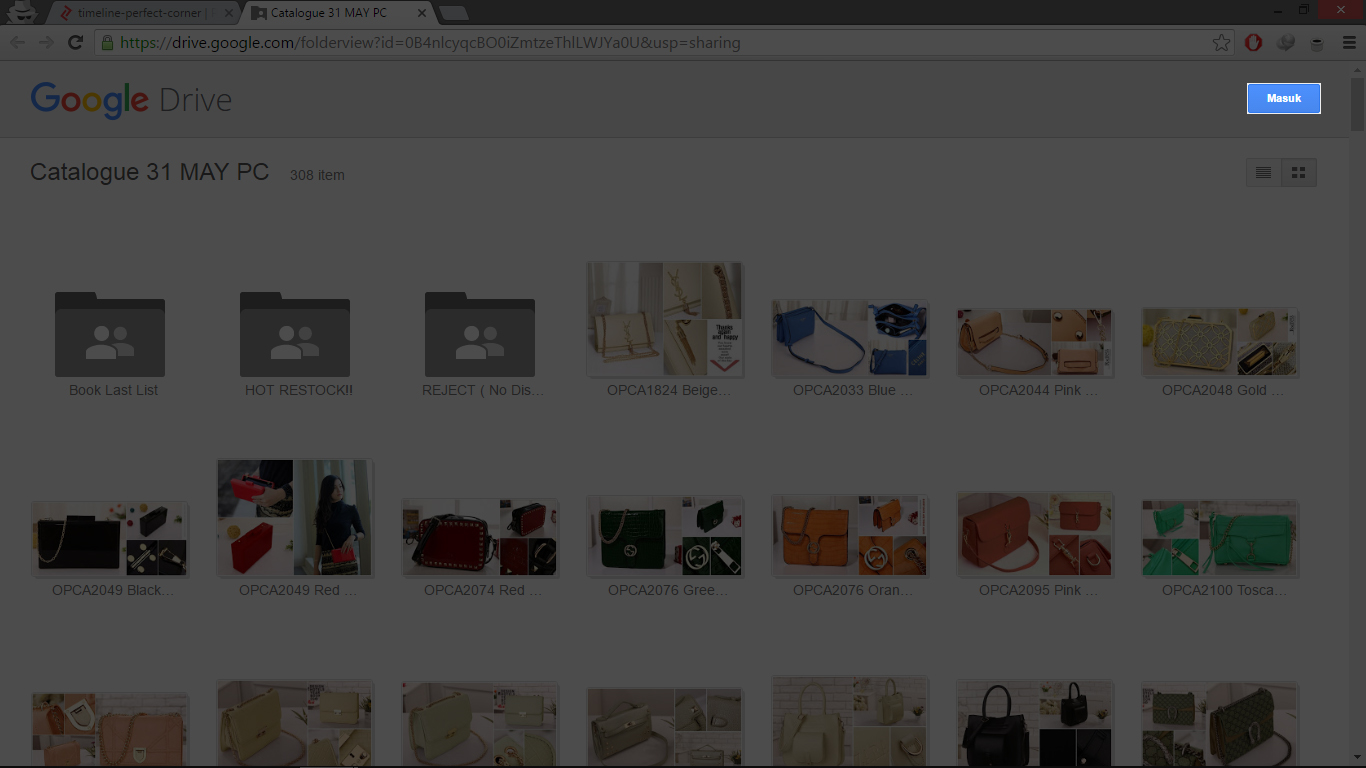The height and width of the screenshot is (768, 1366).
Task: Bookmark this page with star icon
Action: click(1221, 43)
